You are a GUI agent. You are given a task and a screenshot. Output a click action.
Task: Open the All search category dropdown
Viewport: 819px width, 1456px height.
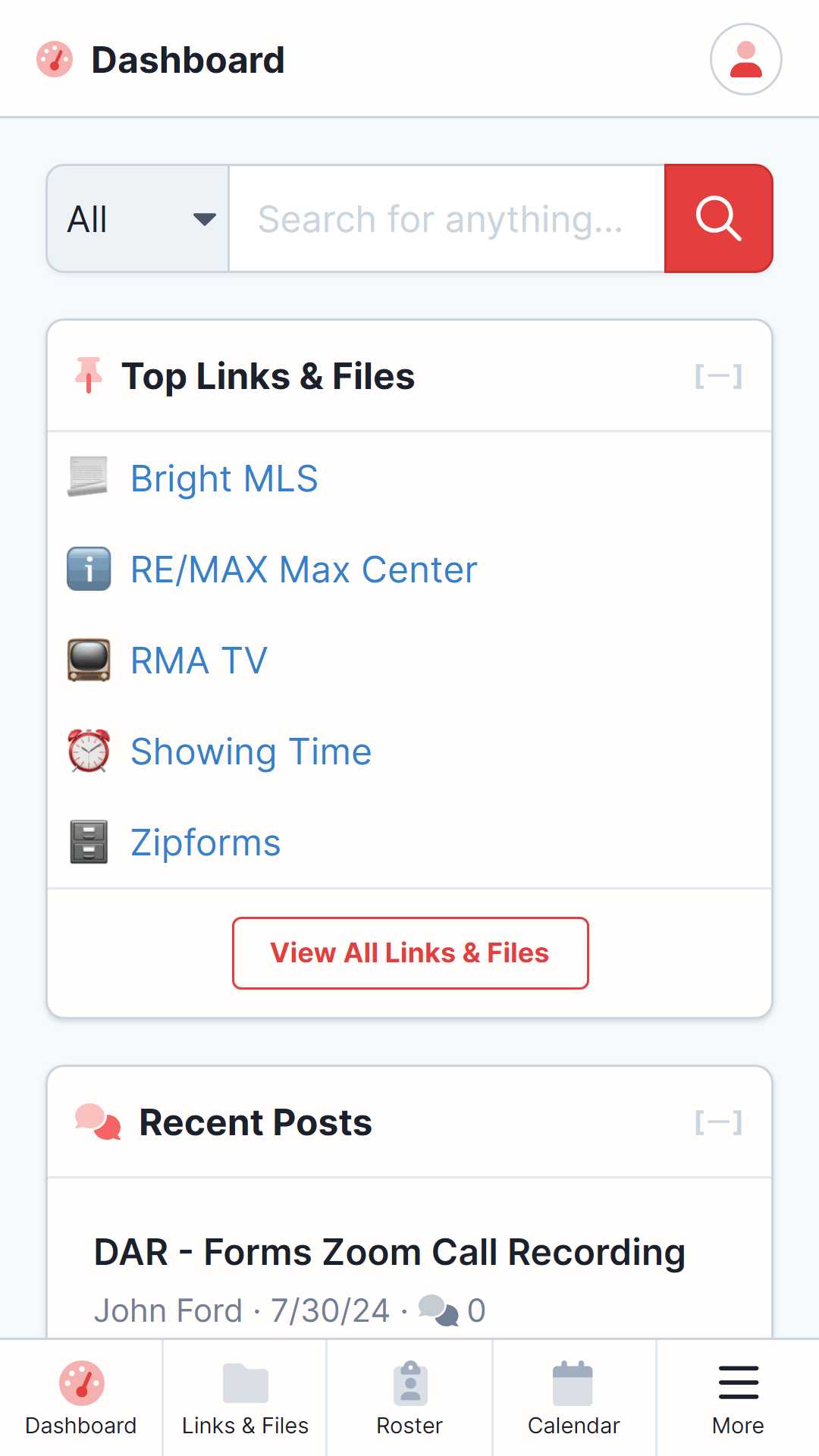138,218
